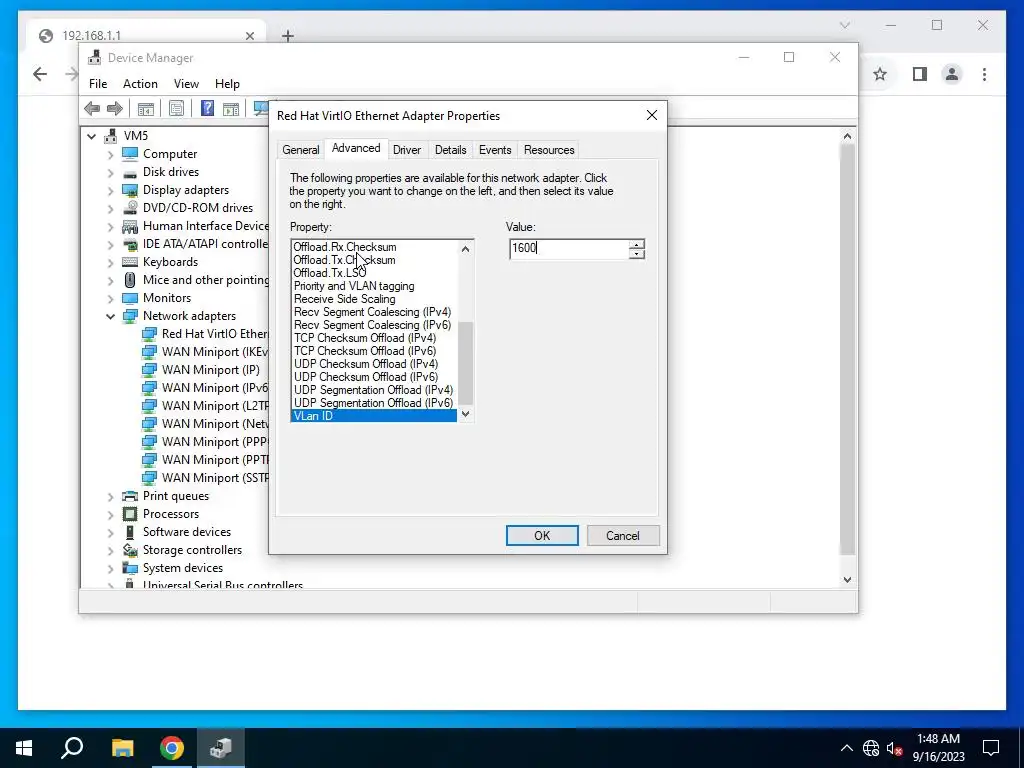
Task: Open the File menu in Device Manager
Action: point(98,84)
